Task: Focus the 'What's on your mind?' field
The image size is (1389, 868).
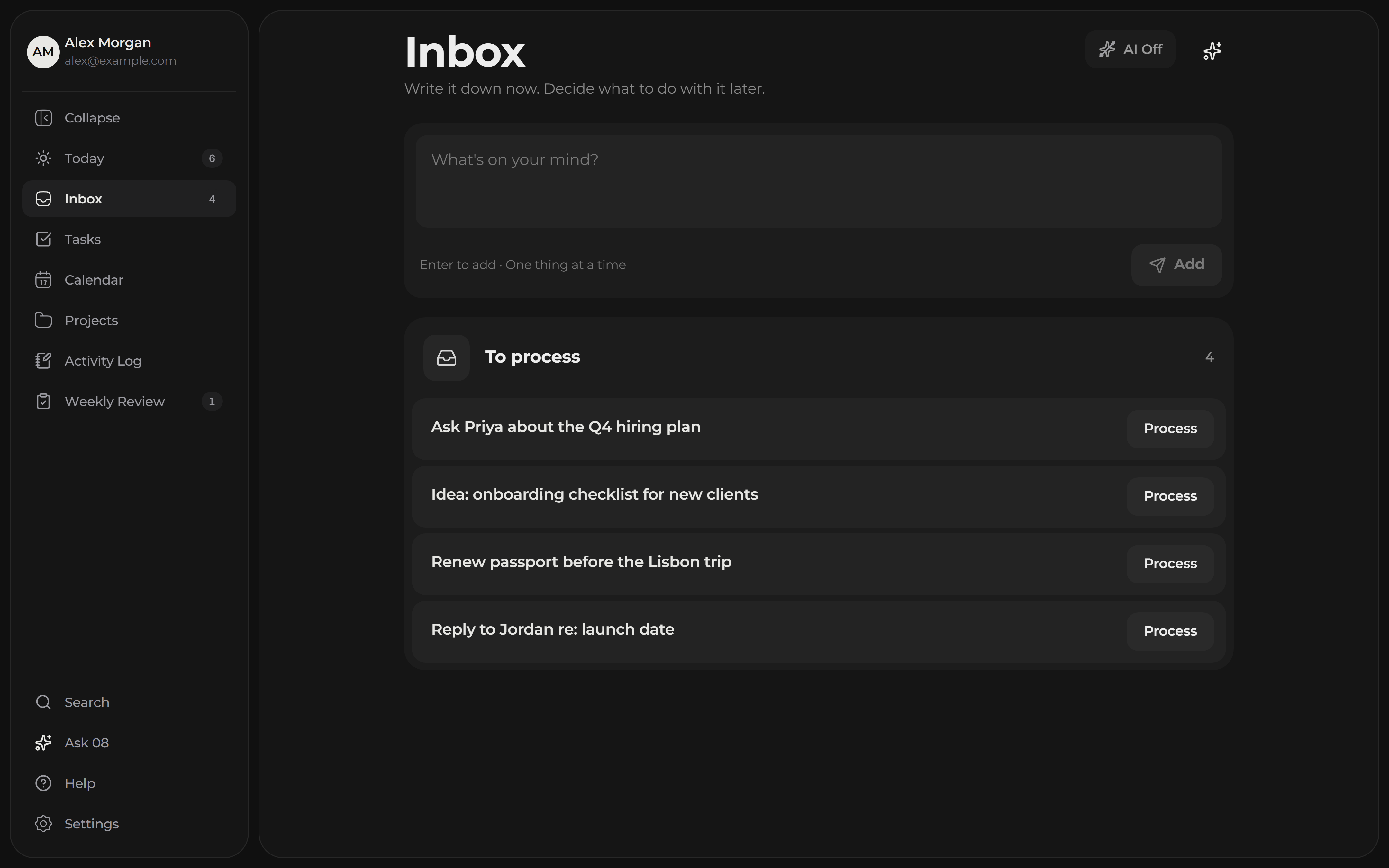Action: pyautogui.click(x=819, y=181)
